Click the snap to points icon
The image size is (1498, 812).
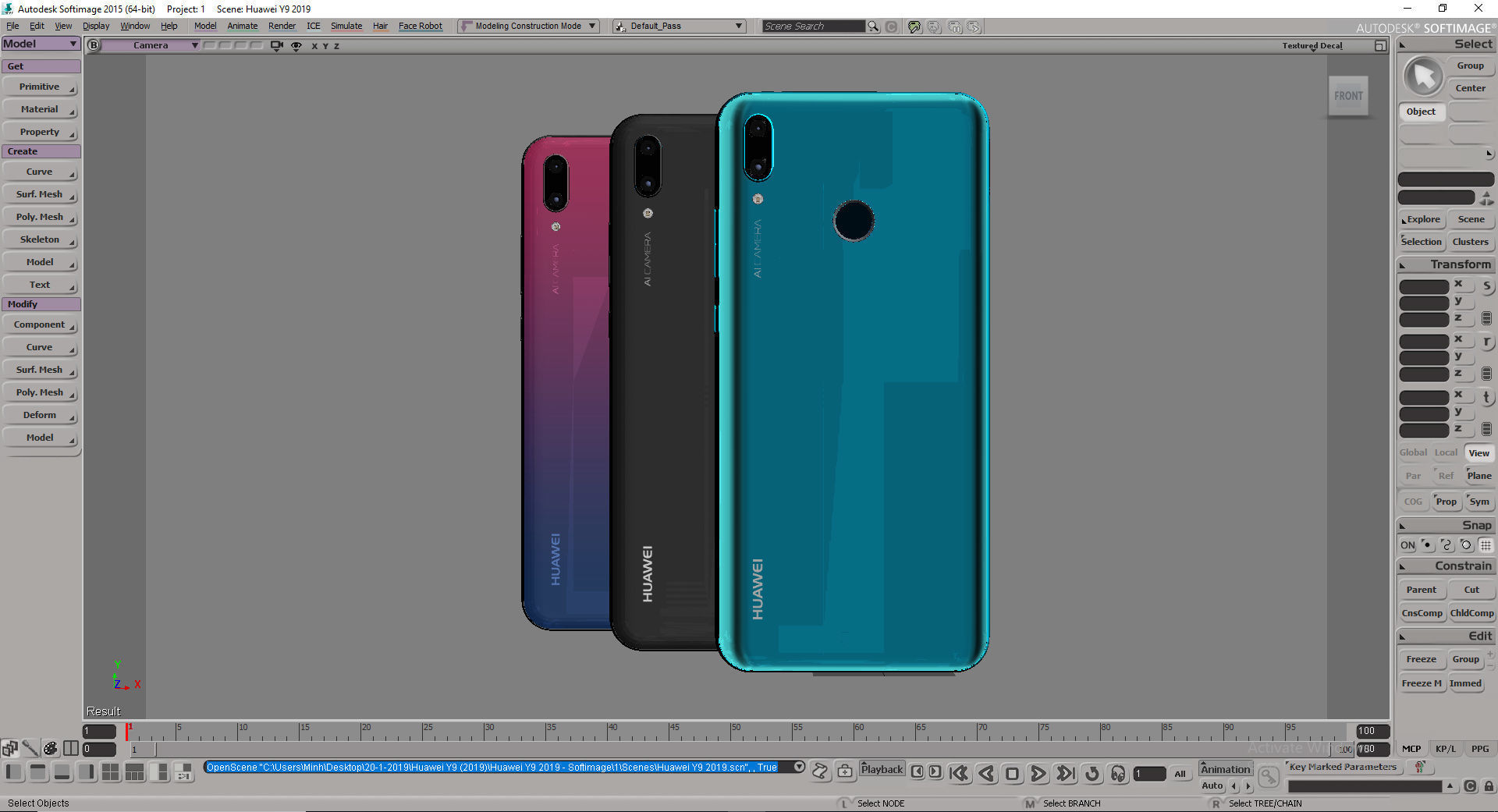1427,545
